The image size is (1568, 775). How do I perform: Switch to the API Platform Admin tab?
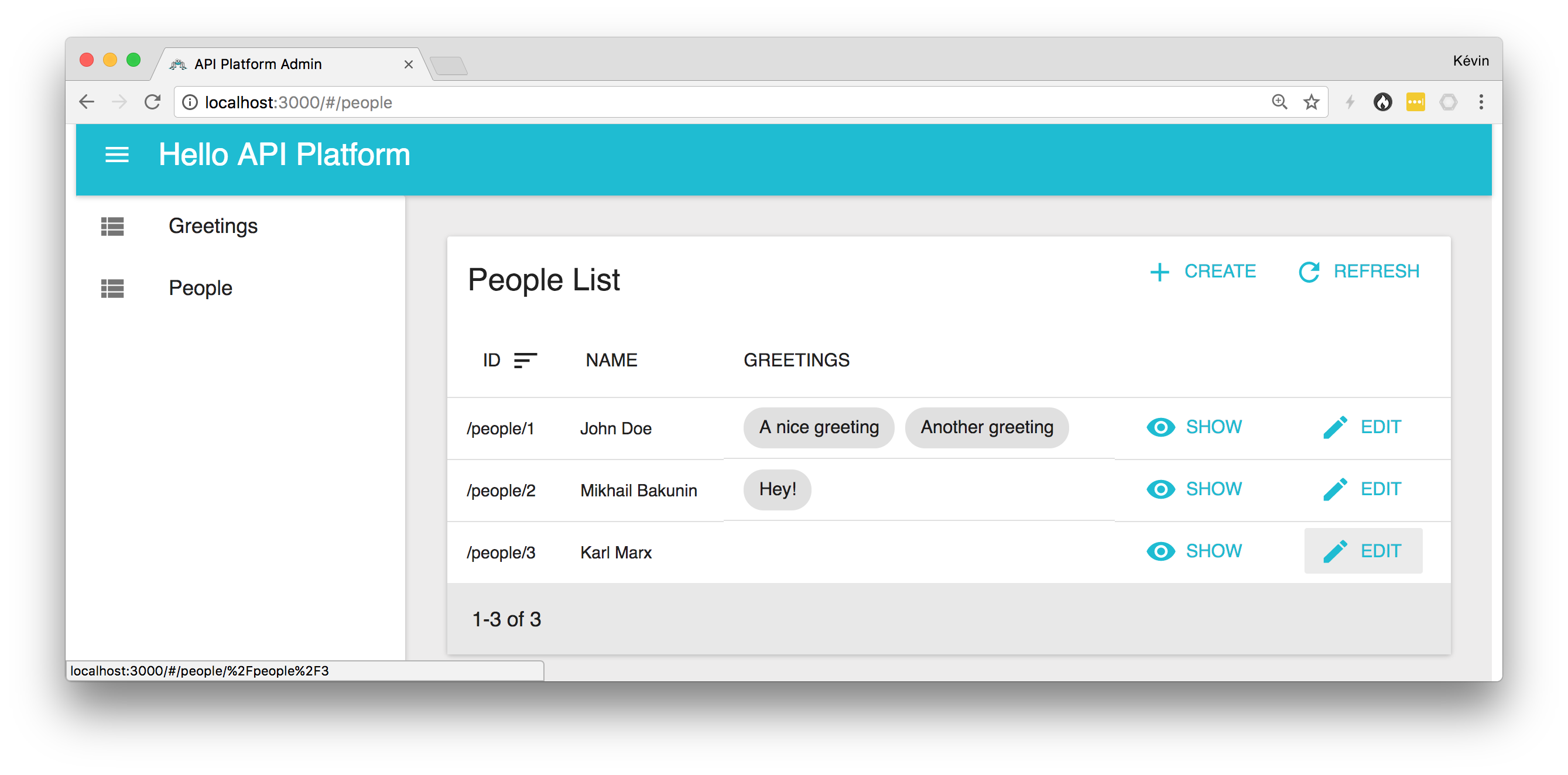coord(258,64)
